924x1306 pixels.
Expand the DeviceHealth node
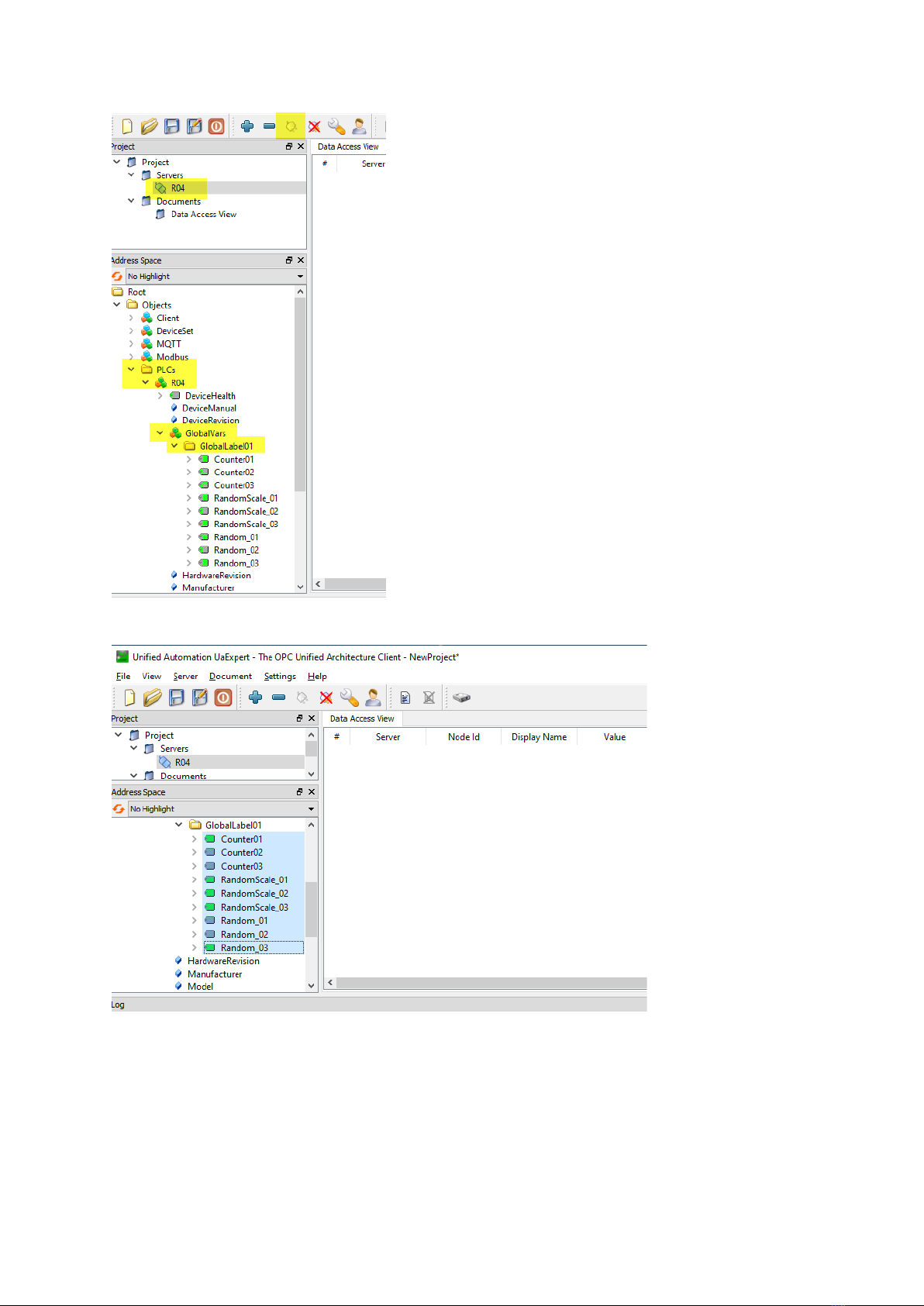click(x=160, y=395)
